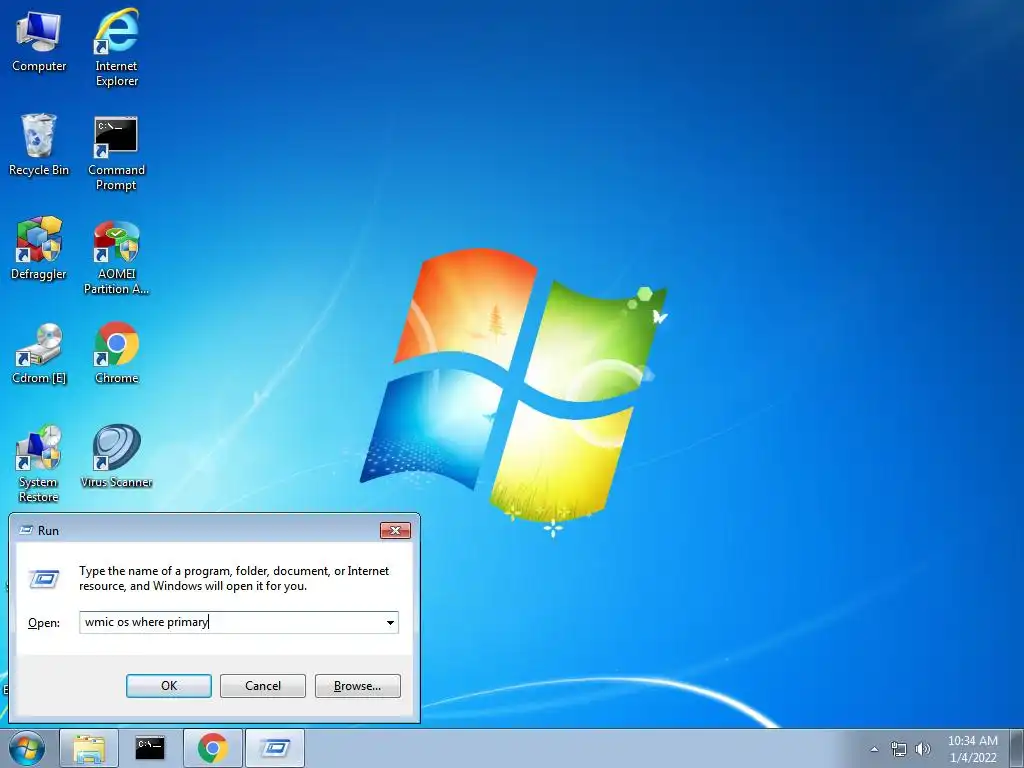Click OK in the Run dialog
This screenshot has width=1024, height=768.
(x=168, y=686)
